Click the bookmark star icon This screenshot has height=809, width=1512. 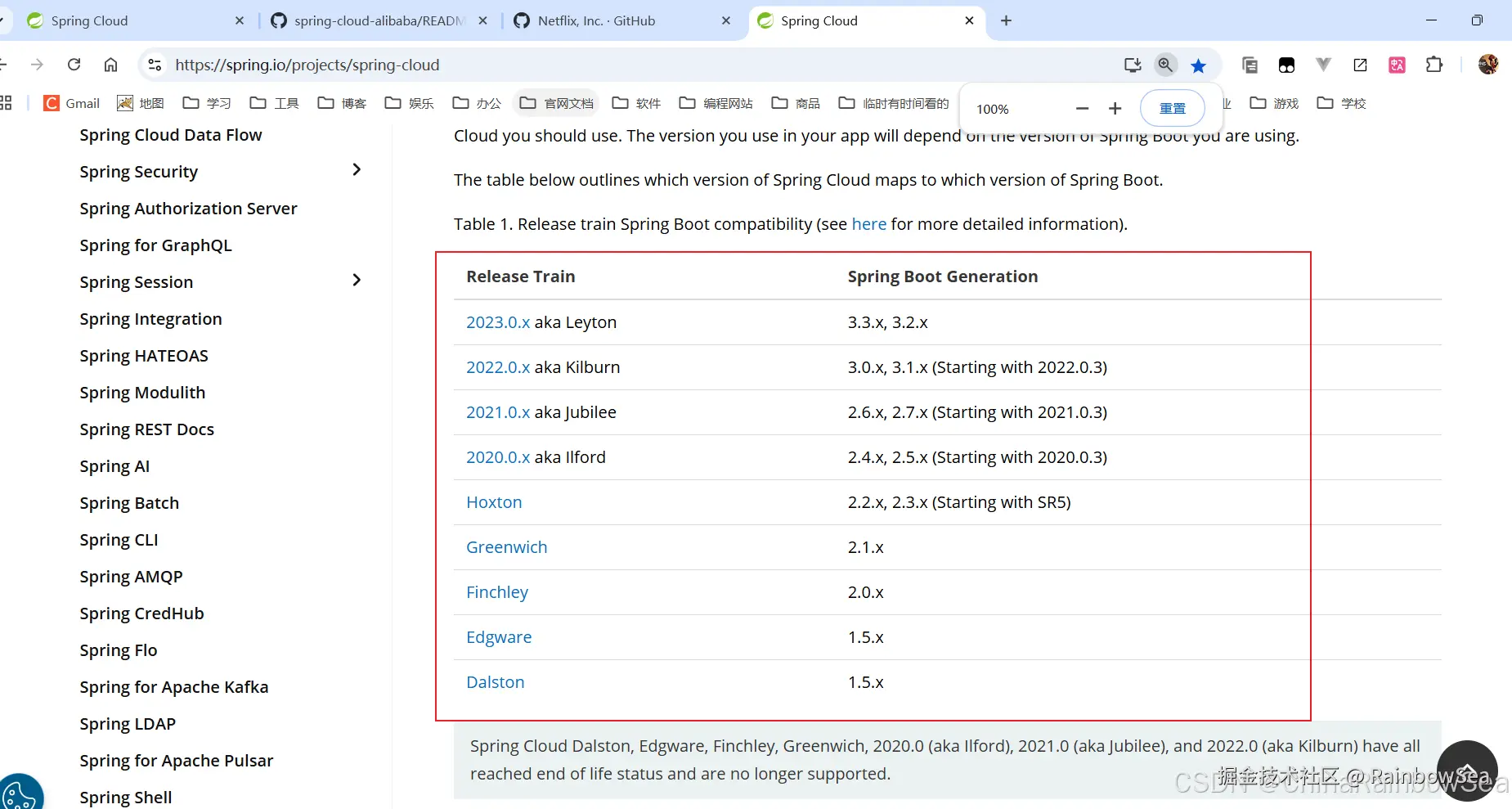(x=1198, y=65)
